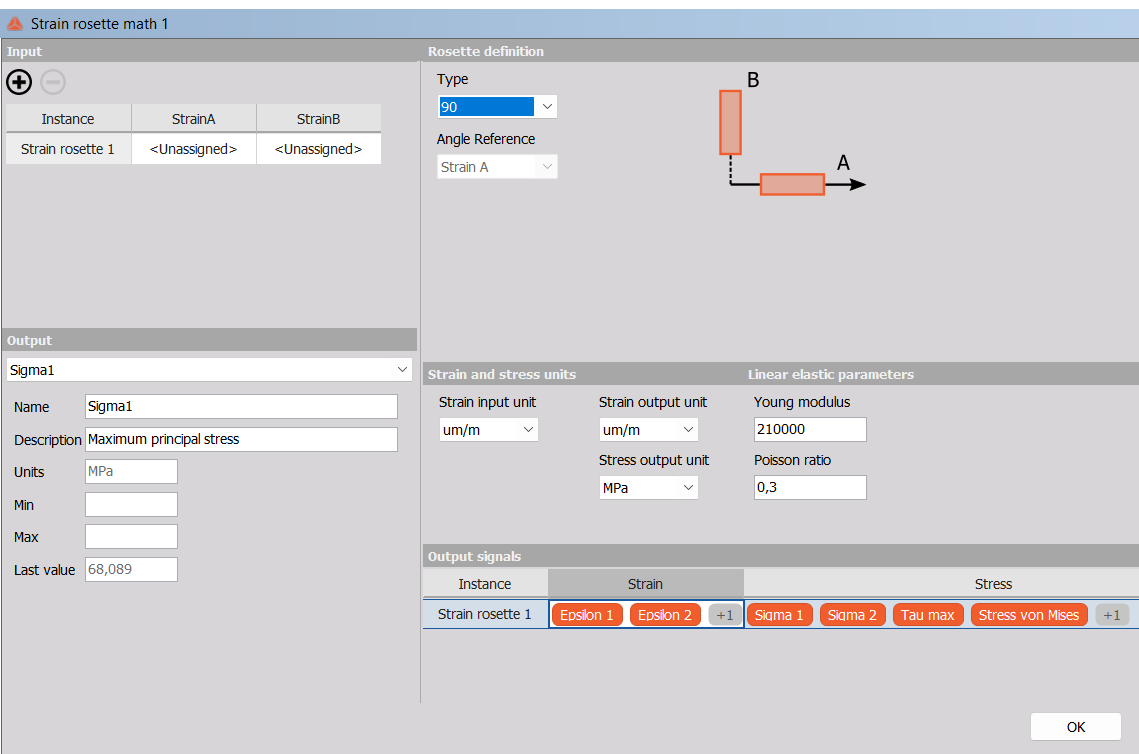Screen dimensions: 1139x754
Task: Confirm the dialog with OK
Action: pyautogui.click(x=1076, y=727)
